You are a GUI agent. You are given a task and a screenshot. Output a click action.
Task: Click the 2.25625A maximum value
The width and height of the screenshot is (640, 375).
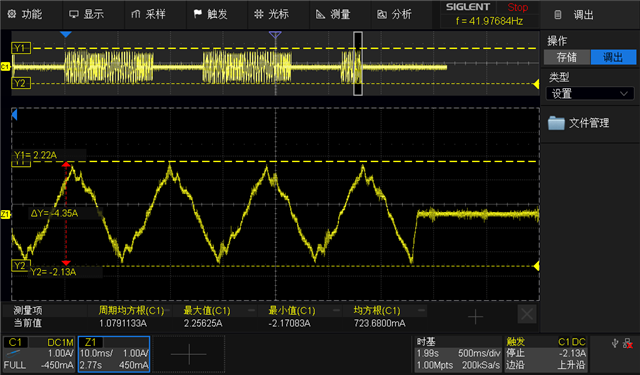pyautogui.click(x=203, y=324)
